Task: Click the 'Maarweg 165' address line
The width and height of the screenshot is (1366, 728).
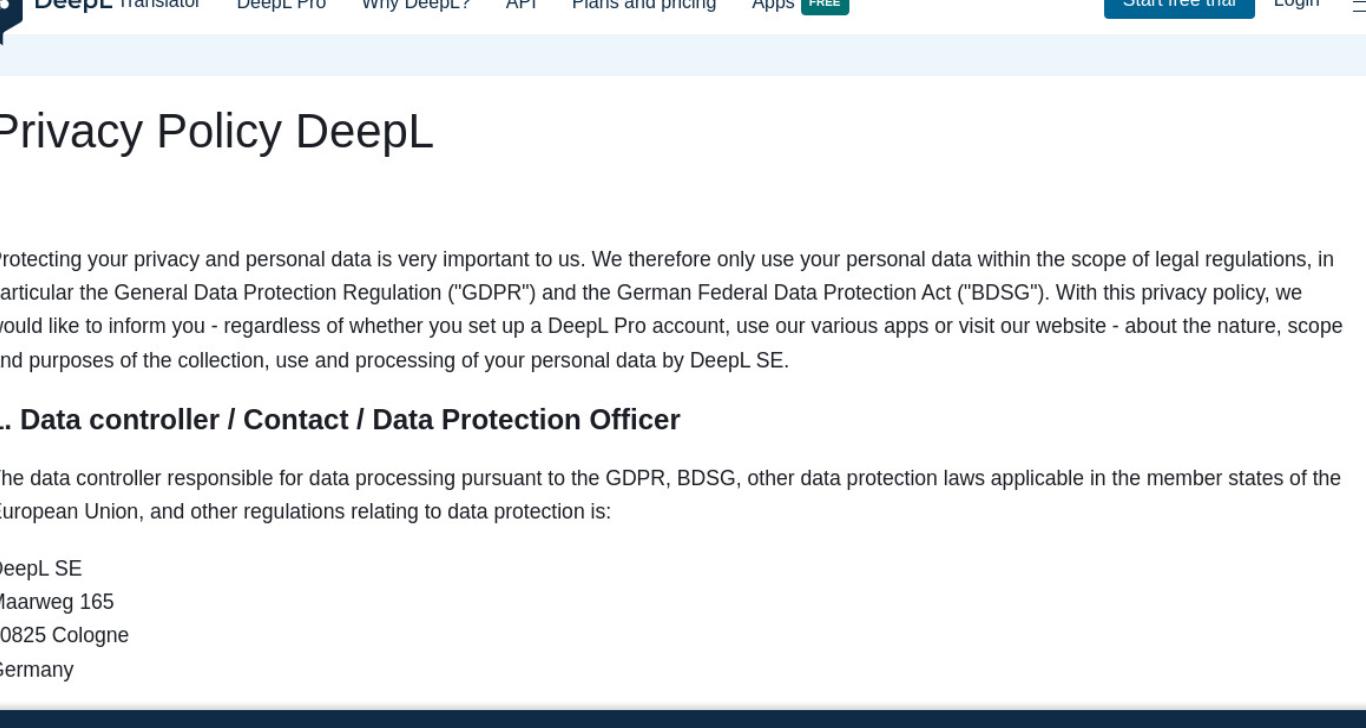Action: pyautogui.click(x=56, y=602)
